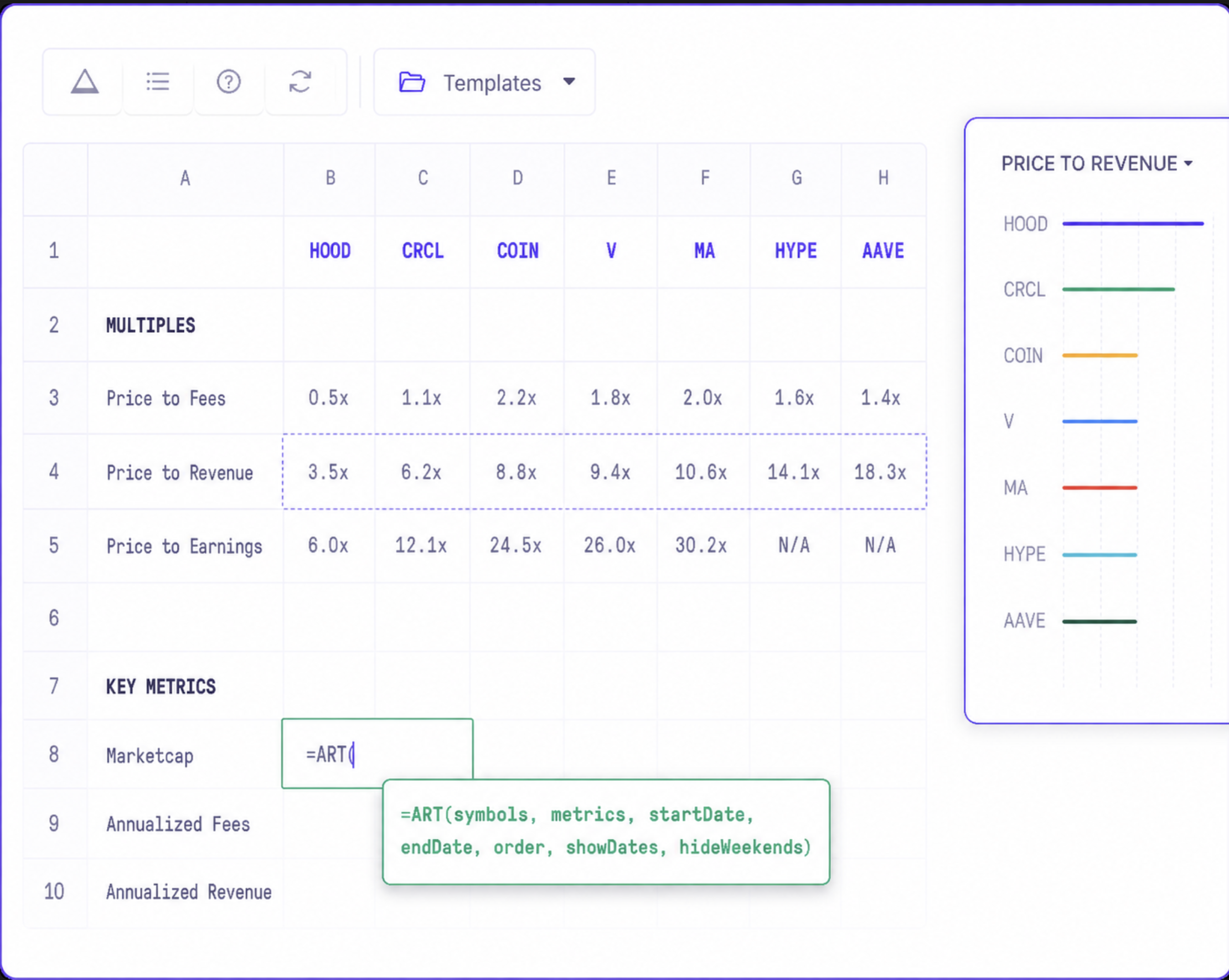The height and width of the screenshot is (980, 1229).
Task: Click the MA red chart bar
Action: click(x=1099, y=488)
